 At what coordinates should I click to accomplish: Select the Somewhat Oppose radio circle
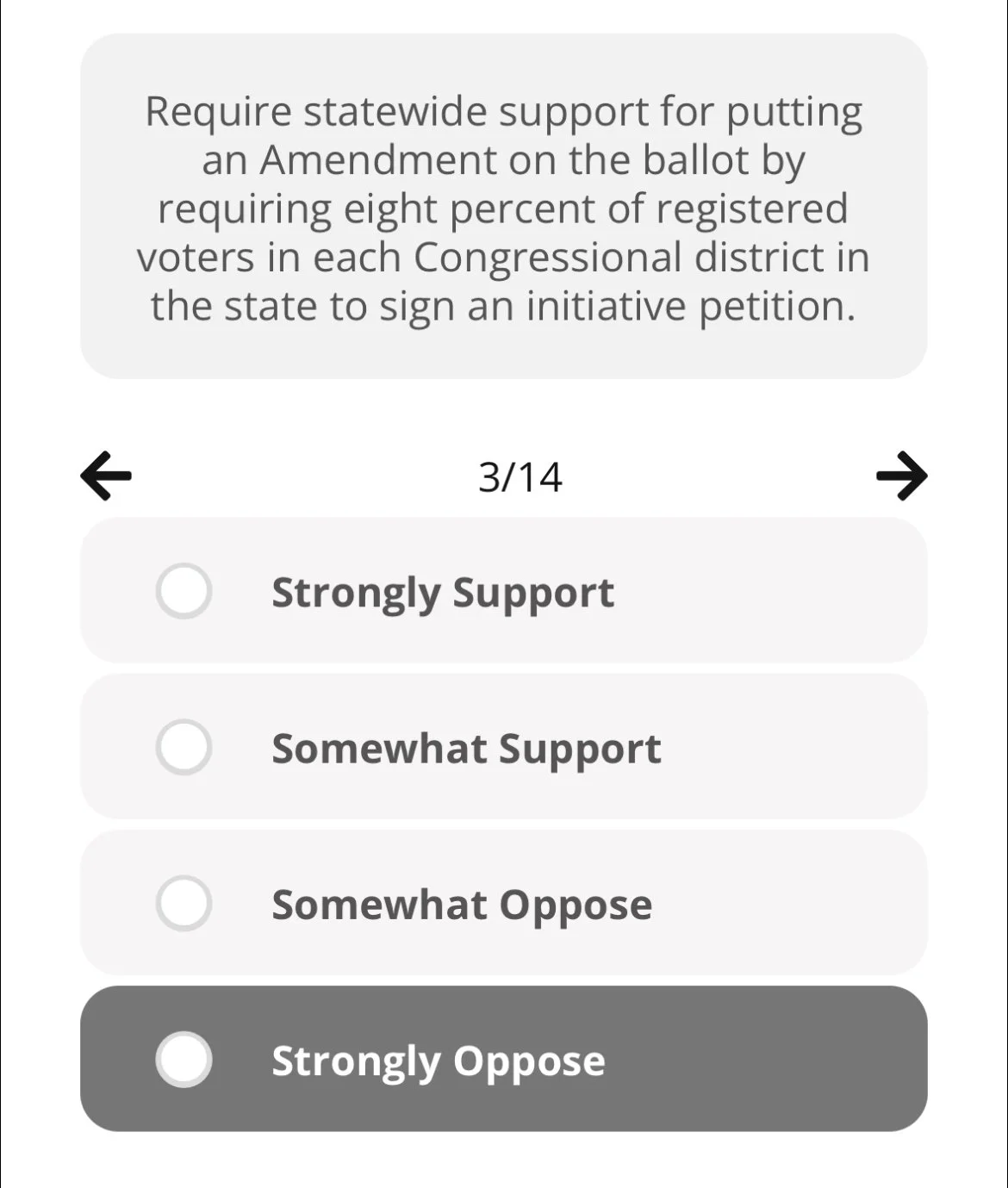click(x=184, y=904)
